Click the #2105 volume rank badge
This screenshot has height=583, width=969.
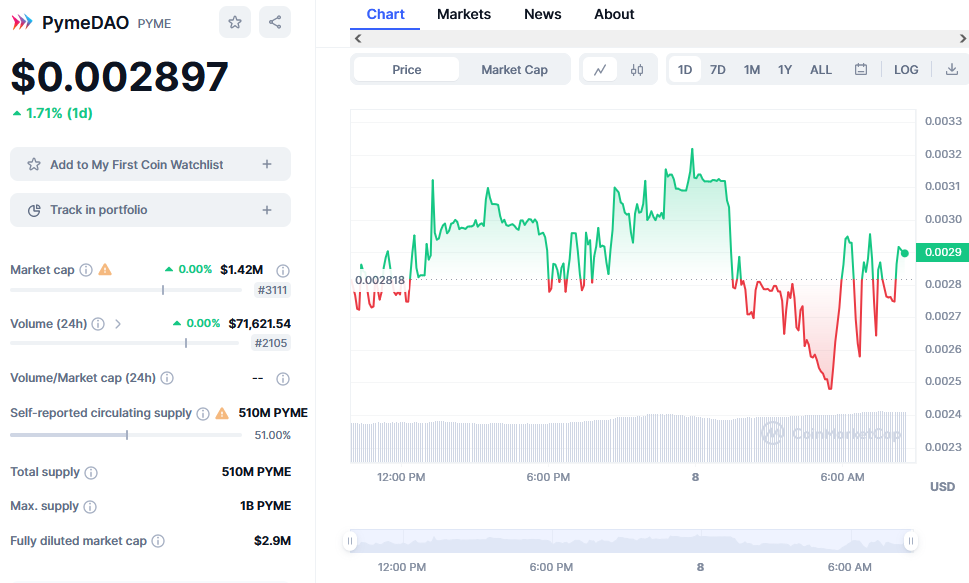click(271, 343)
